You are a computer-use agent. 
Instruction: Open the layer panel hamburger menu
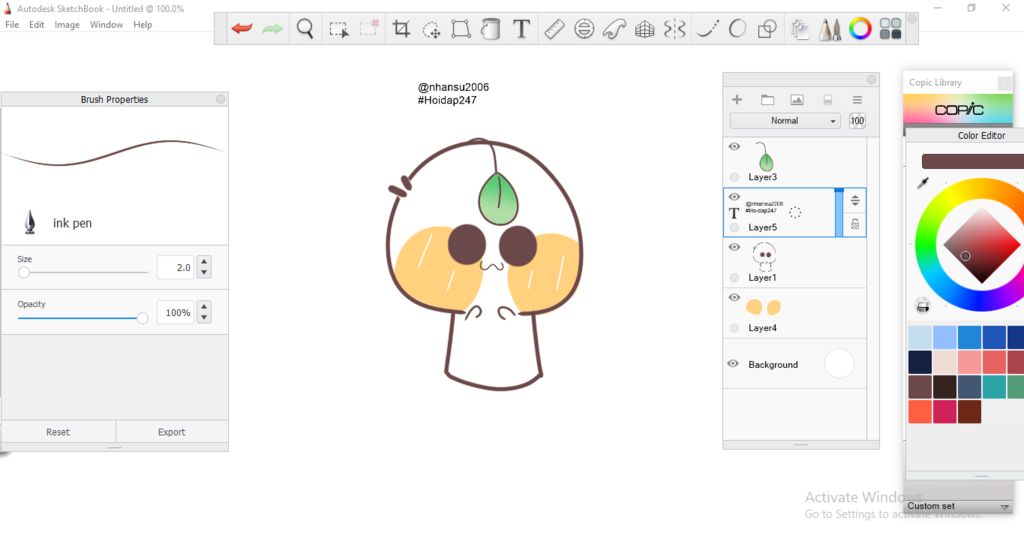pyautogui.click(x=857, y=99)
